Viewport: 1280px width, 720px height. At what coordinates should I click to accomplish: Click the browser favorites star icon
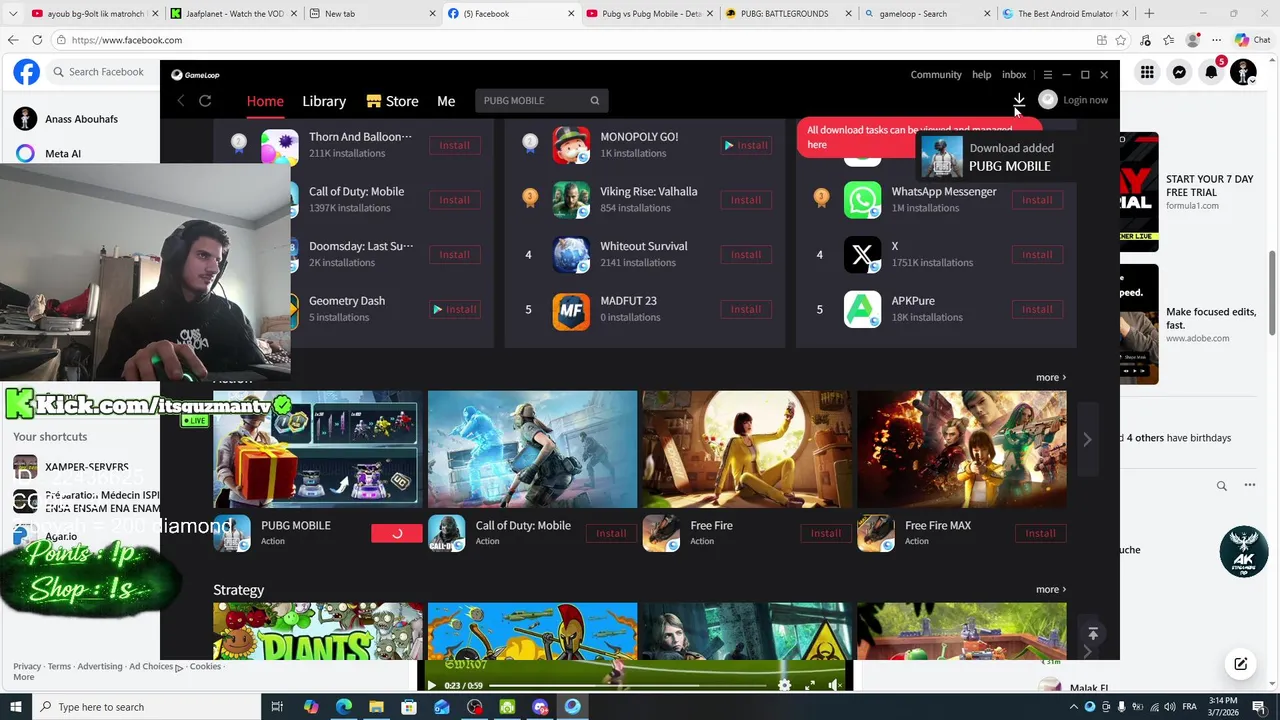1121,40
